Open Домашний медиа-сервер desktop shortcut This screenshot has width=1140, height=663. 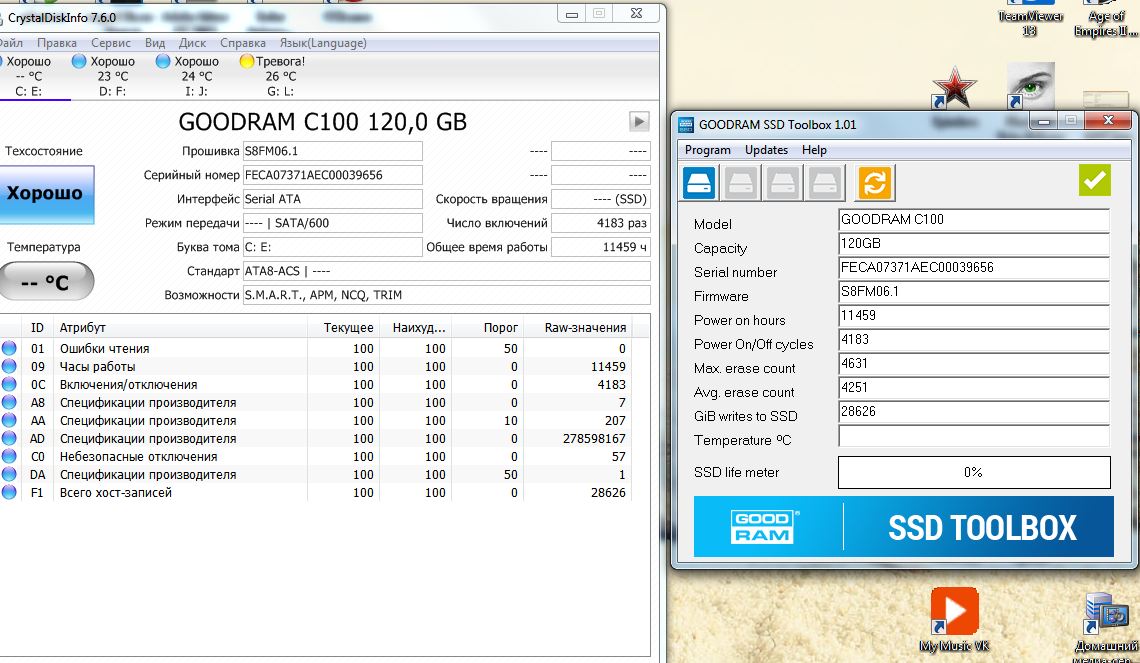(1106, 627)
